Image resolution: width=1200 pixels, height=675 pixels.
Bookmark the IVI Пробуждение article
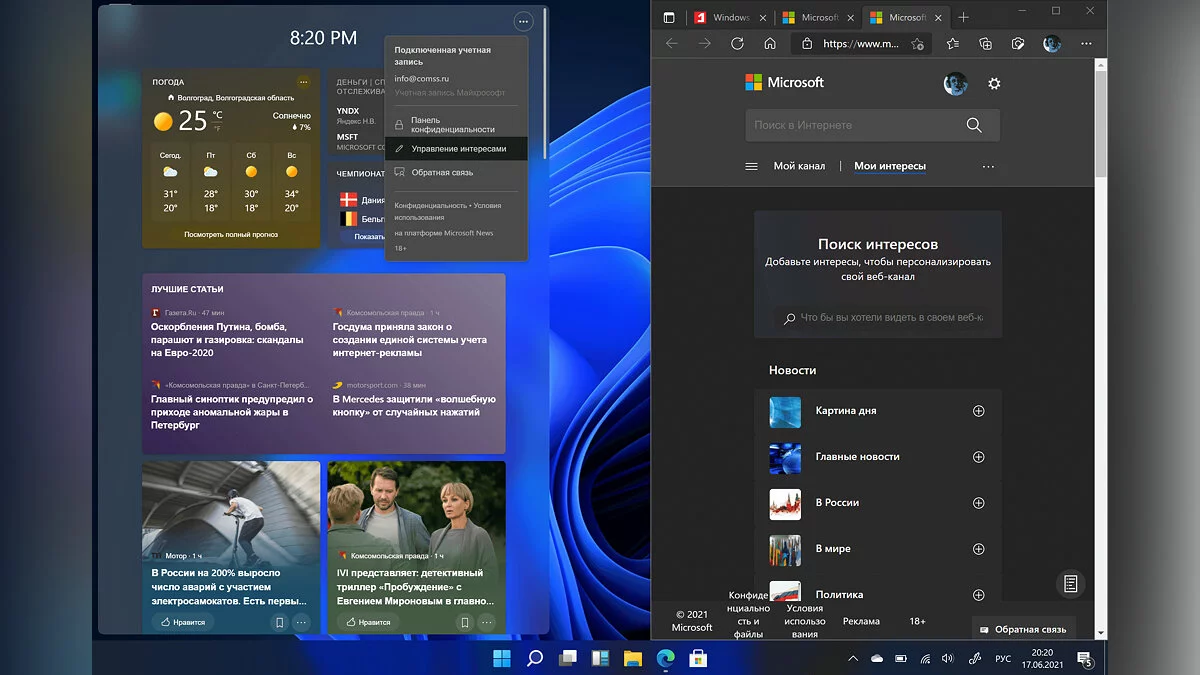click(x=464, y=622)
